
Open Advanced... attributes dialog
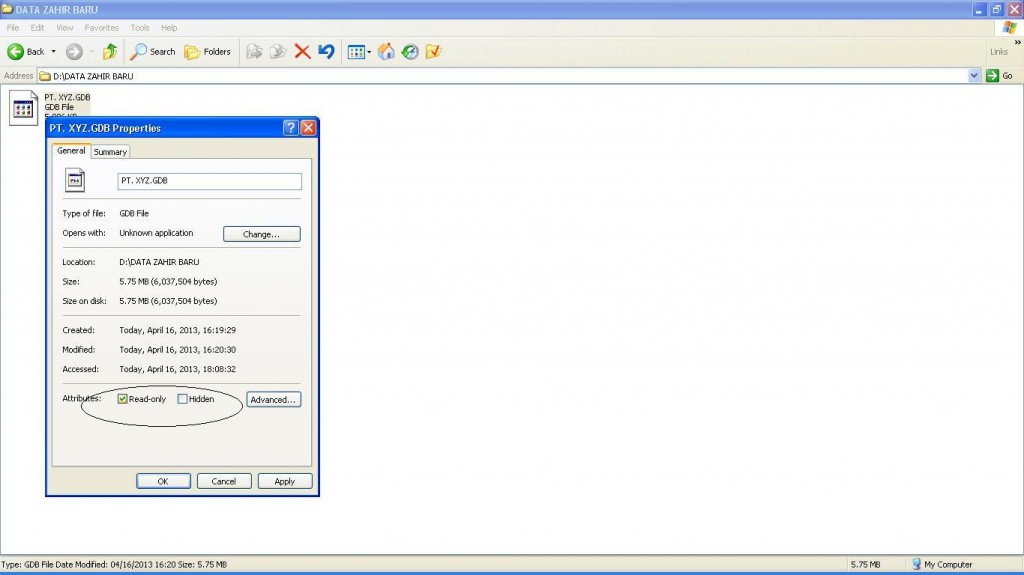(273, 399)
